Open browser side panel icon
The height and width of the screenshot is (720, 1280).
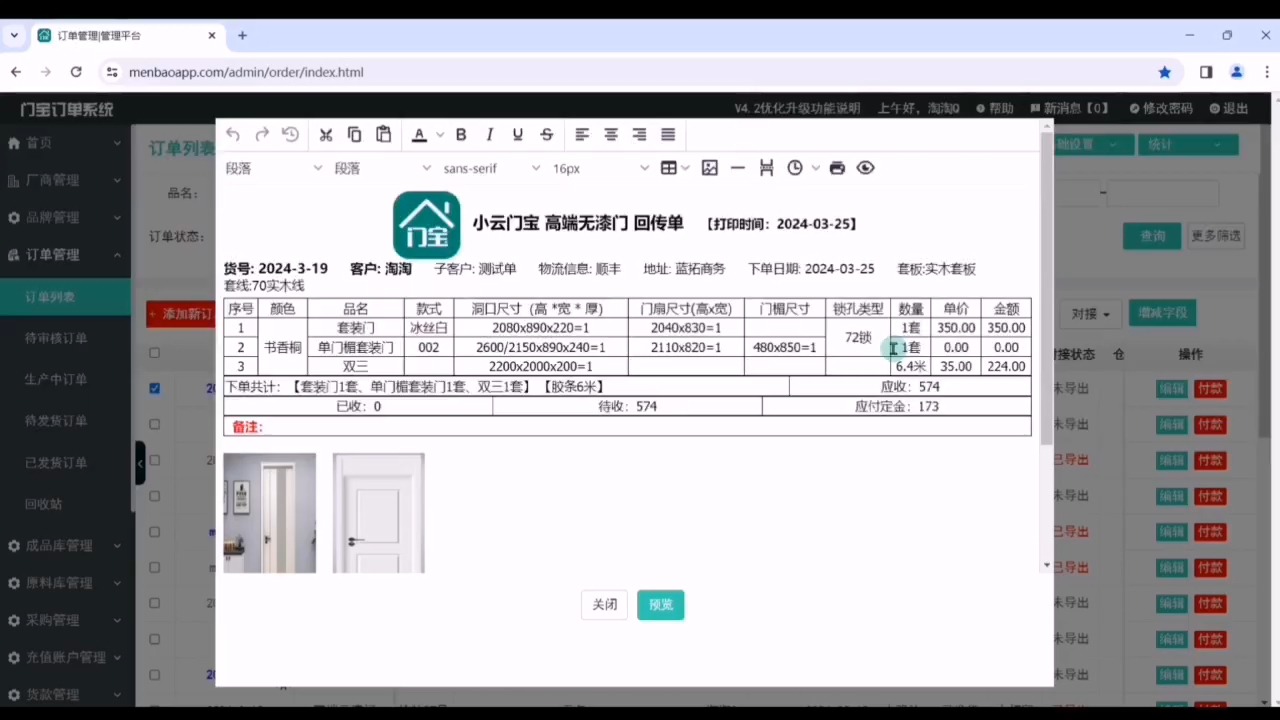1206,72
